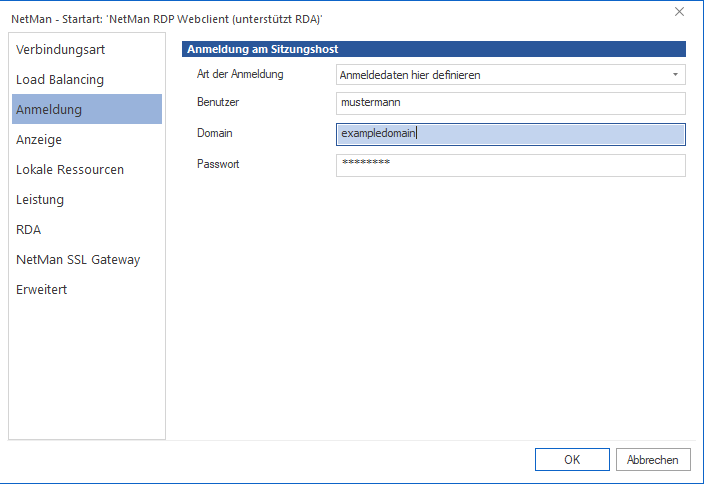This screenshot has width=704, height=484.
Task: Switch to the Load Balancing page
Action: (x=87, y=79)
